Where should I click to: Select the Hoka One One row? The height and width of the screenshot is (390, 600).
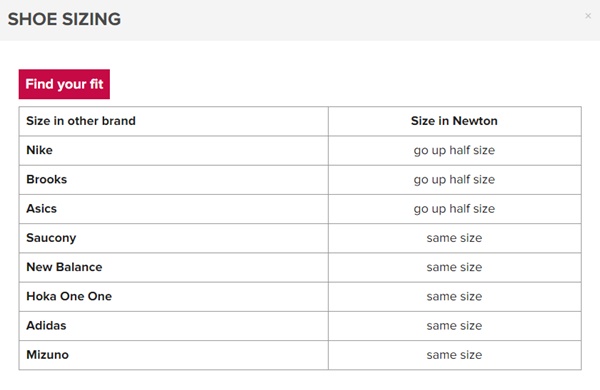pos(300,297)
